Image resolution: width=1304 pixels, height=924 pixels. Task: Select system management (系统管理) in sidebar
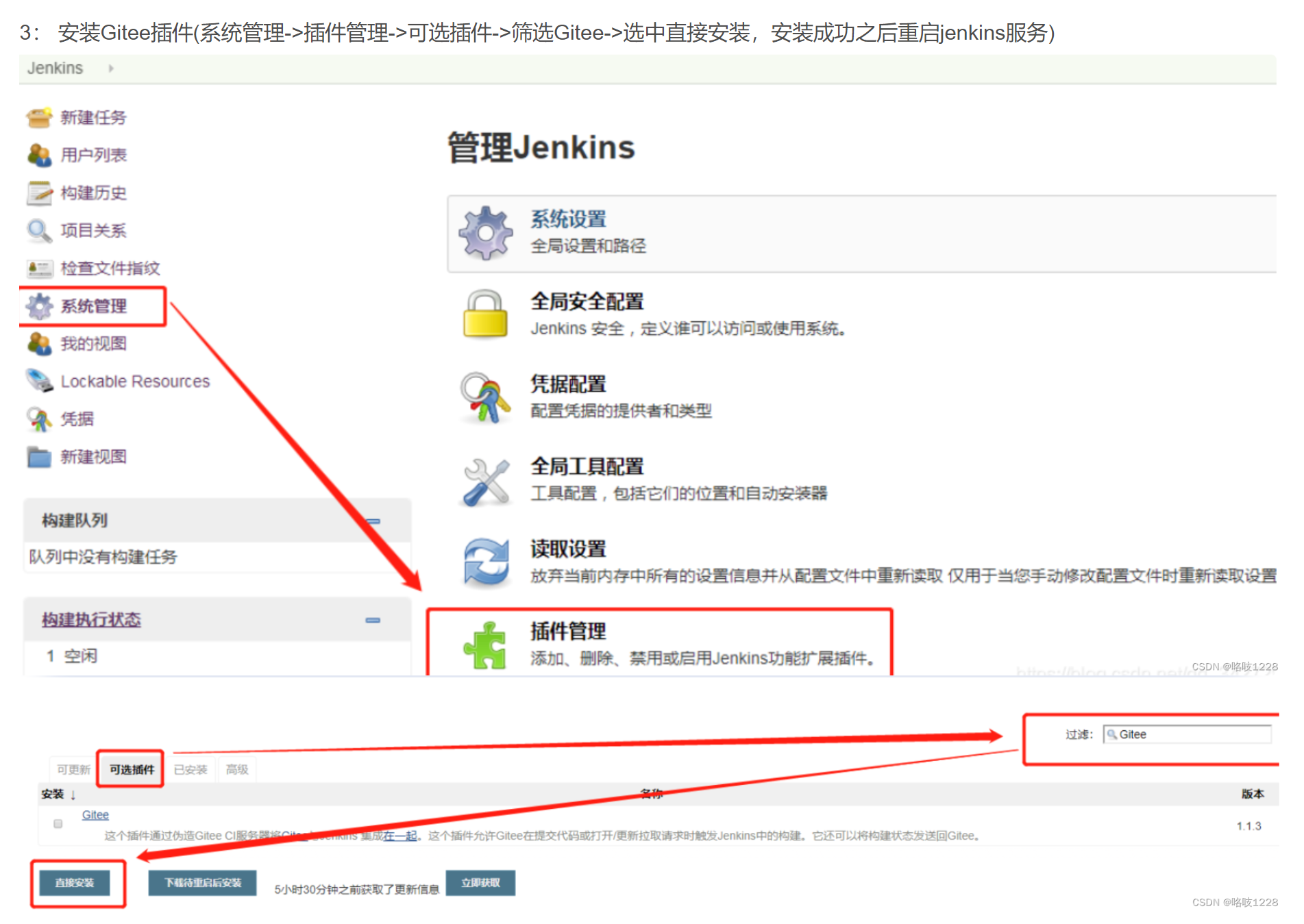93,306
